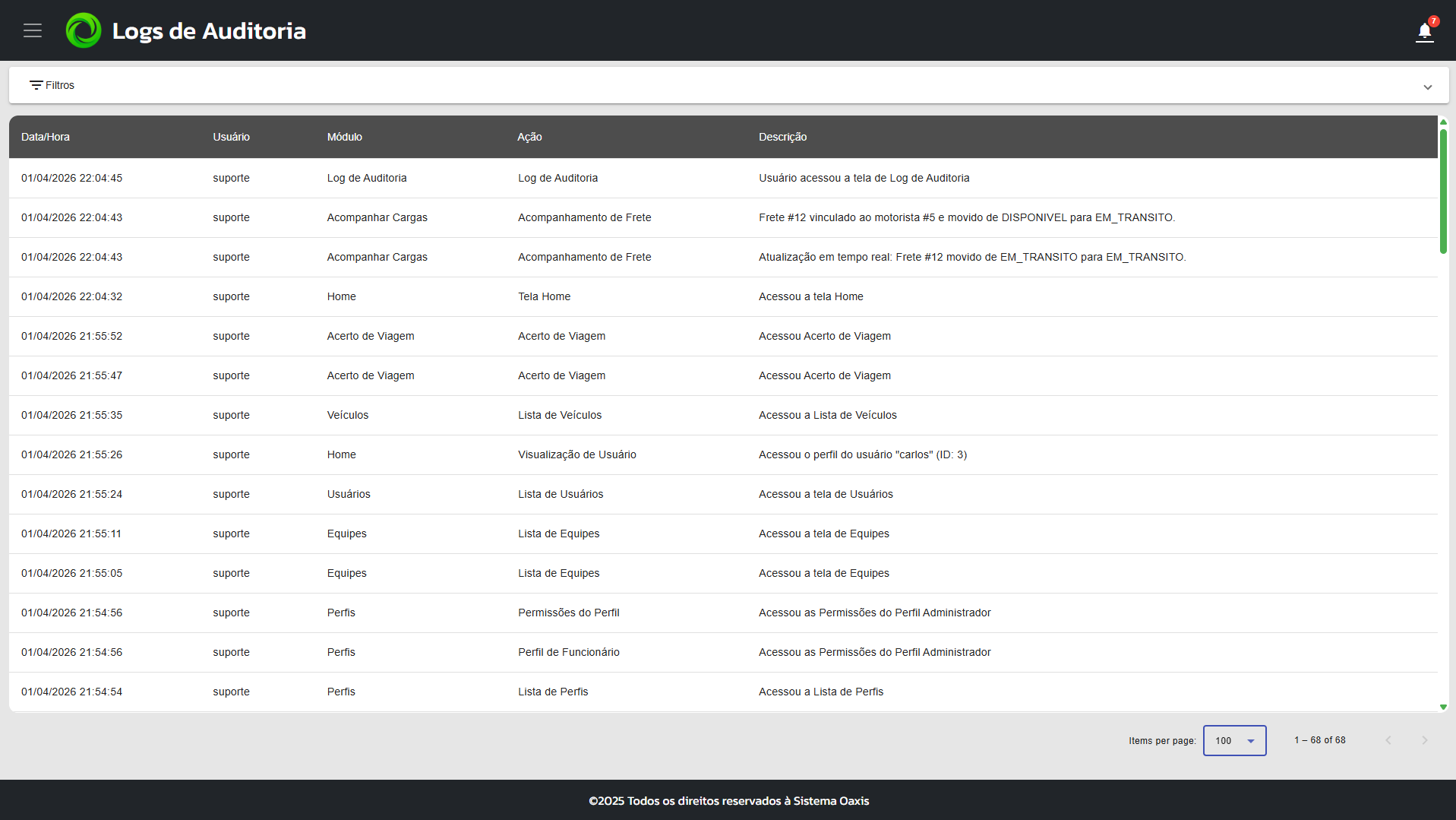This screenshot has height=820, width=1456.
Task: Select the previous page arrow
Action: pos(1388,739)
